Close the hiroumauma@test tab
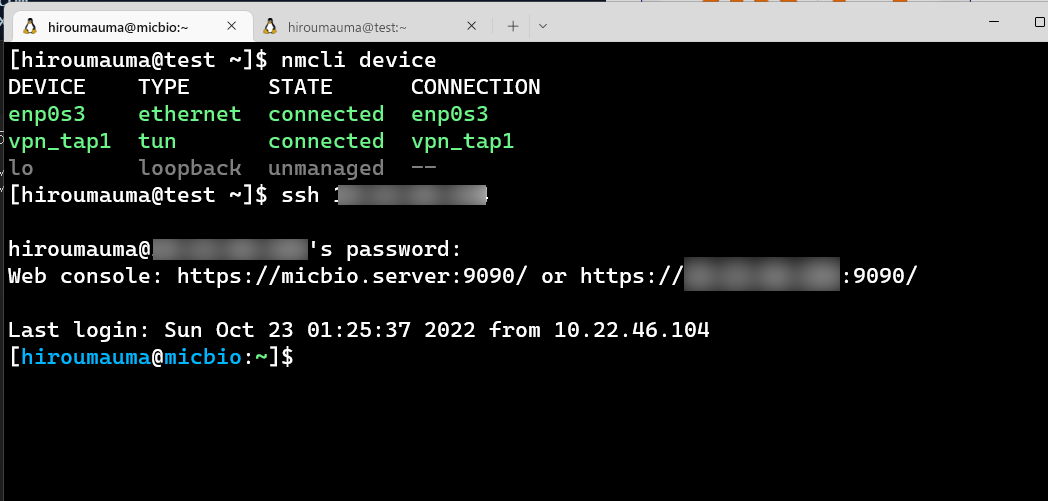The image size is (1048, 501). (x=471, y=26)
